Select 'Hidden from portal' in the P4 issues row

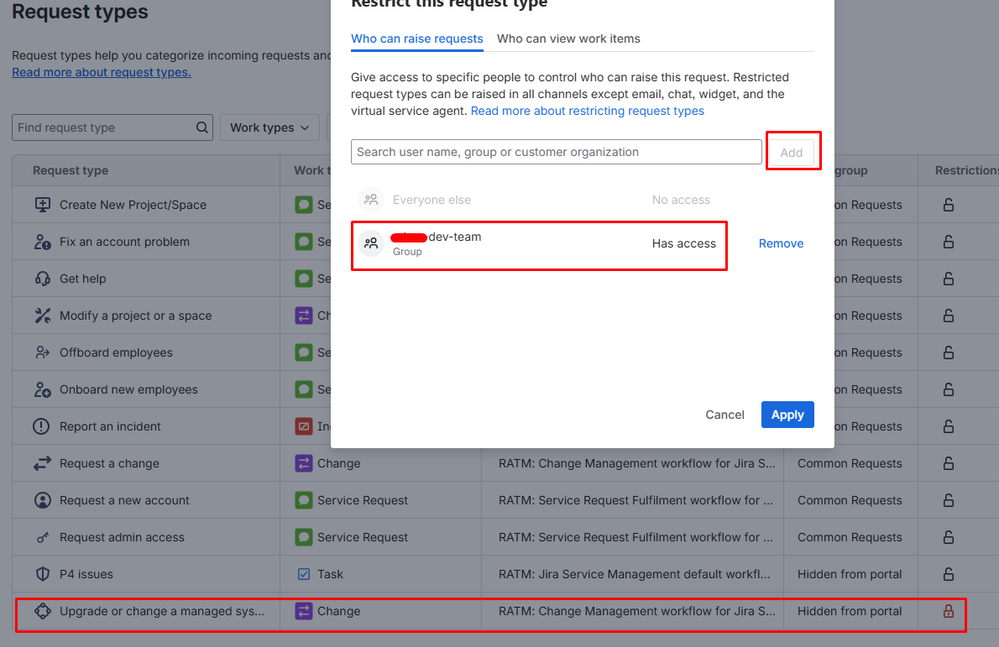click(x=849, y=574)
